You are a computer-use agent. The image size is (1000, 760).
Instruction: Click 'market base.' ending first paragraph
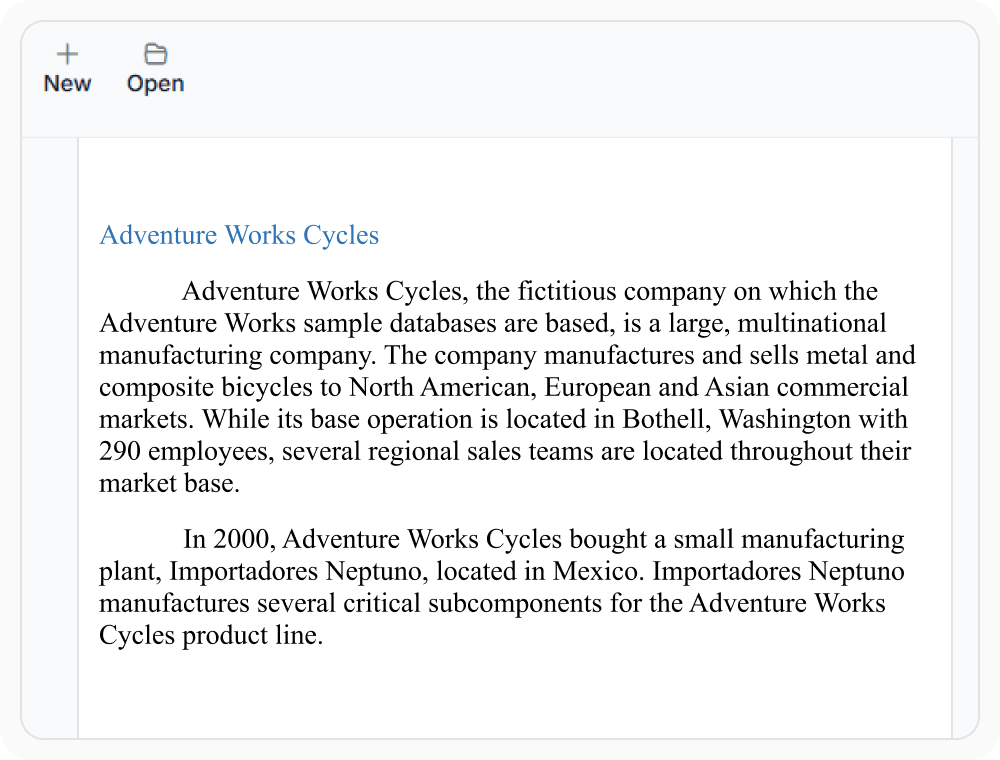[170, 483]
